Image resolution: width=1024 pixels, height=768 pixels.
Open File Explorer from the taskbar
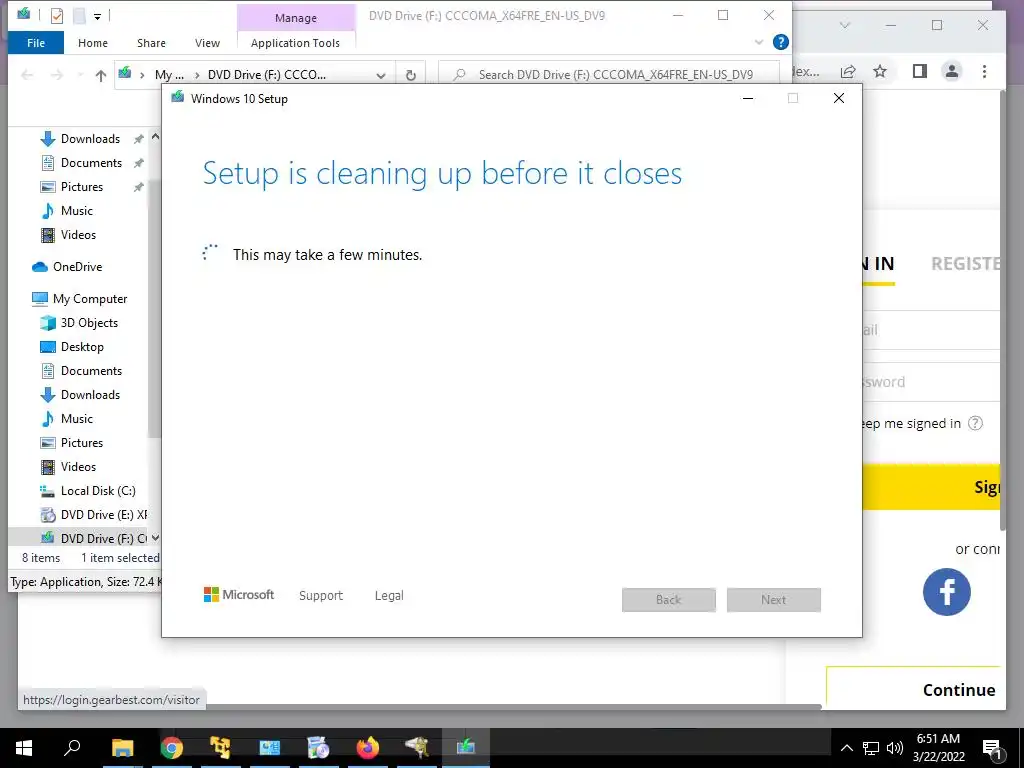click(x=122, y=748)
